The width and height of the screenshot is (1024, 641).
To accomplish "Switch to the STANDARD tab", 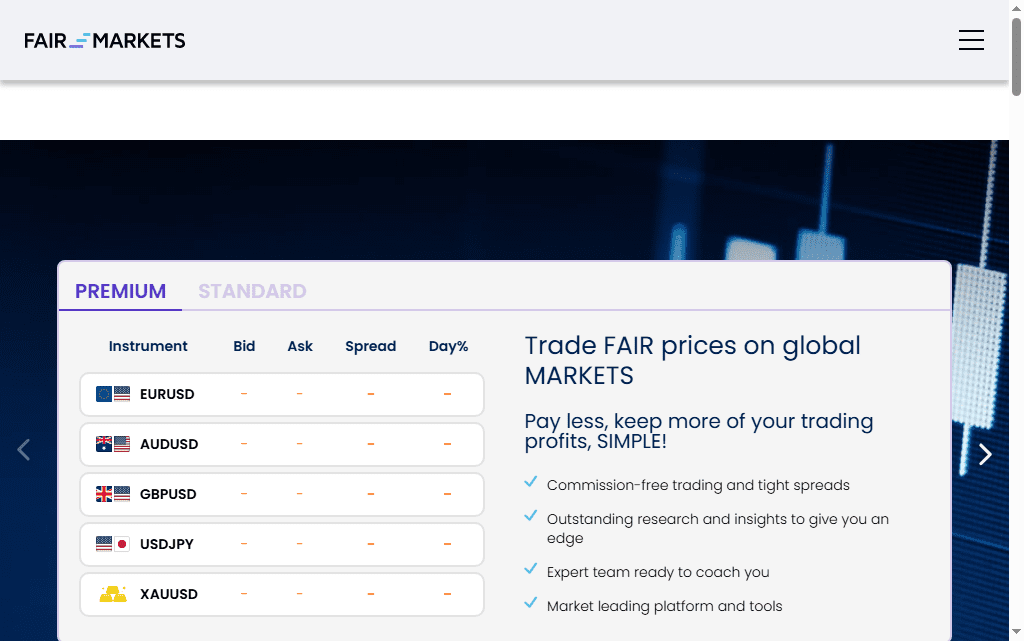I will coord(252,291).
